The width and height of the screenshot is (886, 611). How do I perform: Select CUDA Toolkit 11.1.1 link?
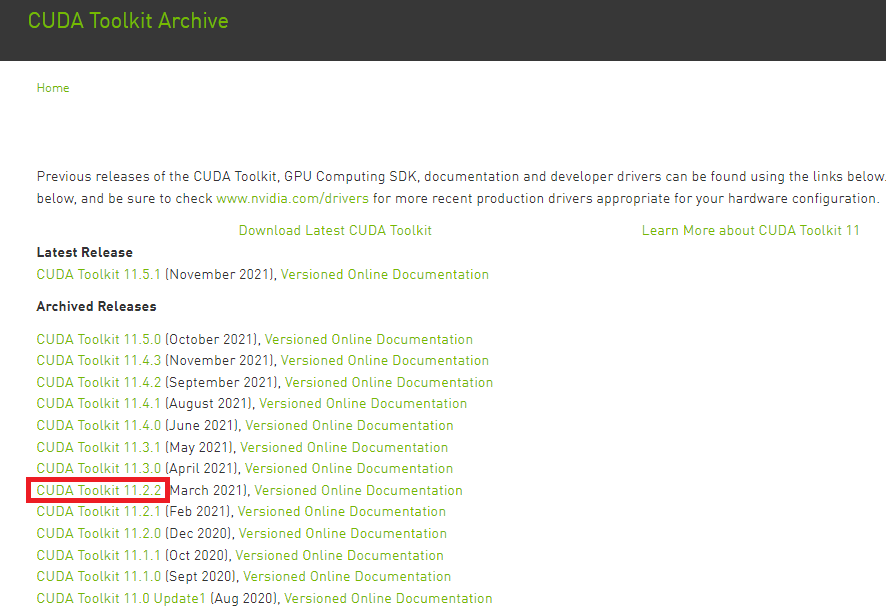pyautogui.click(x=98, y=556)
